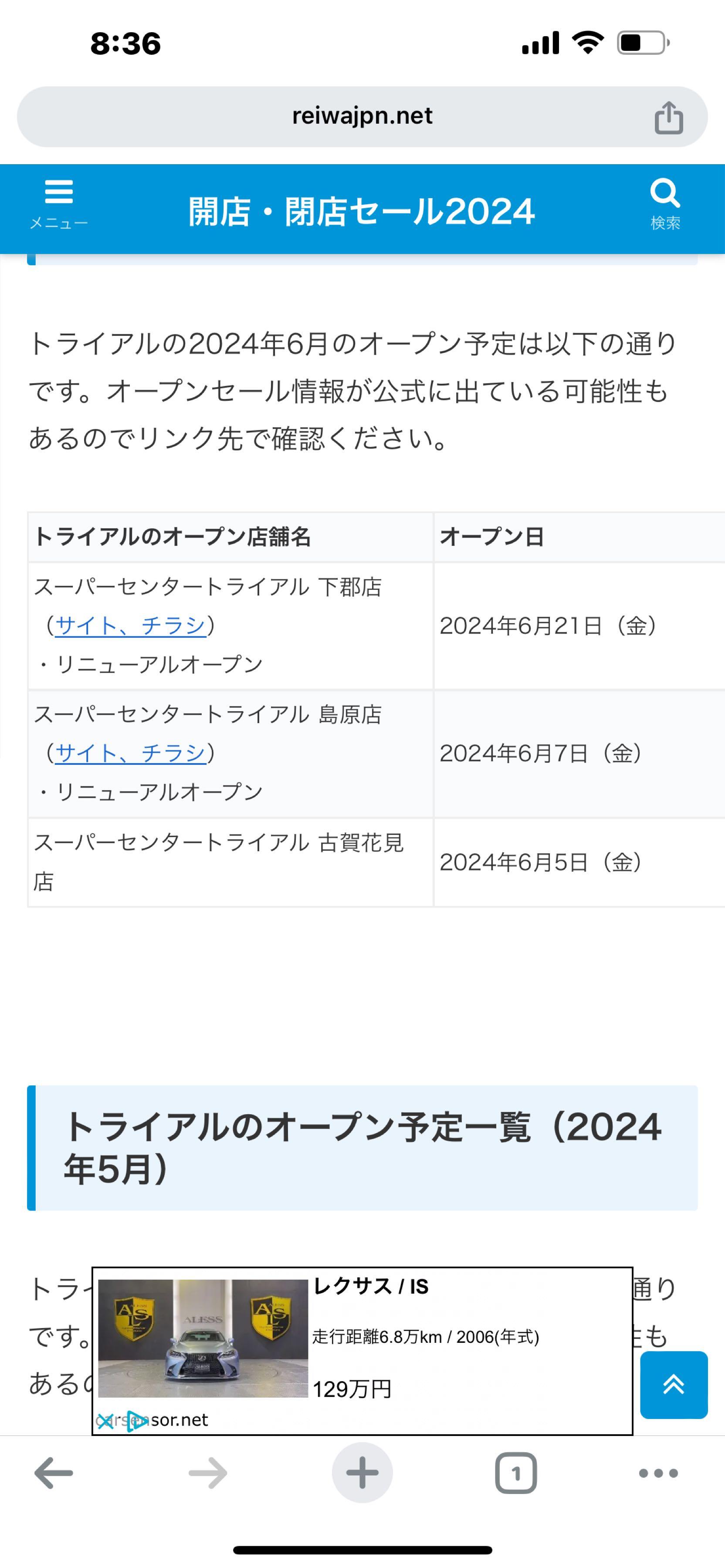Tap the オープン日 column header
This screenshot has width=725, height=1568.
pyautogui.click(x=492, y=537)
